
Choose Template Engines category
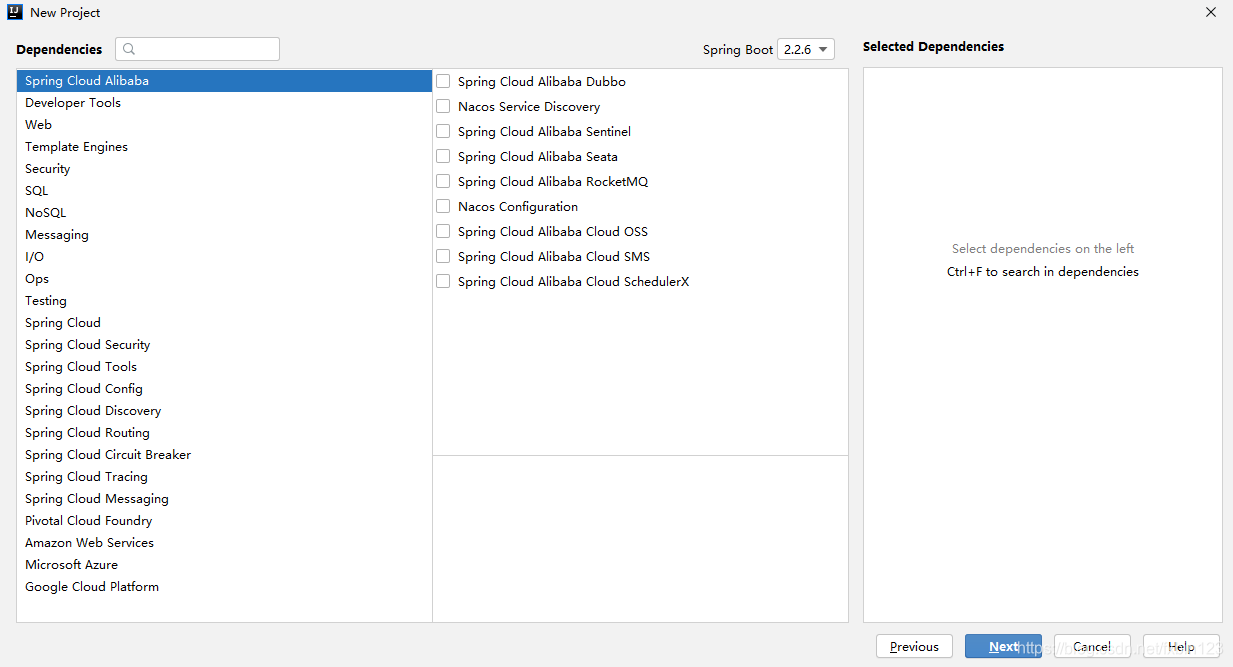(224, 147)
